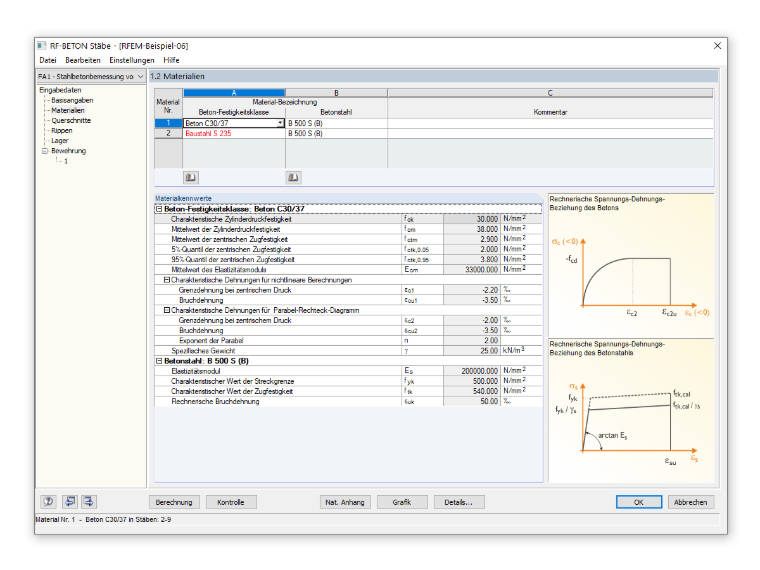Image resolution: width=760 pixels, height=570 pixels.
Task: Click Abbrechen button
Action: click(690, 502)
